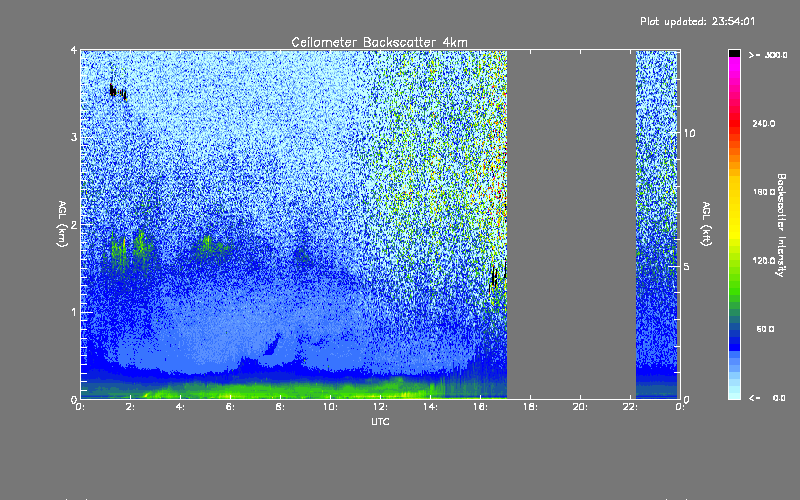Click the '2:' hour label on the time axis
Viewport: 800px width, 500px height.
tap(131, 407)
